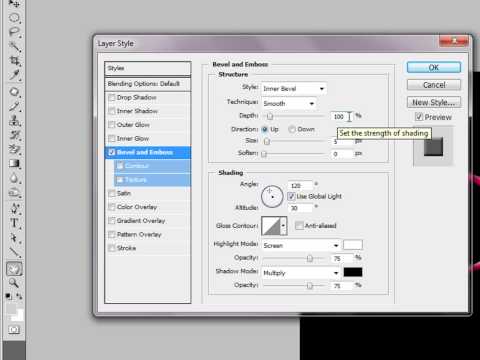480x360 pixels.
Task: Select the Down direction radio button
Action: click(292, 129)
